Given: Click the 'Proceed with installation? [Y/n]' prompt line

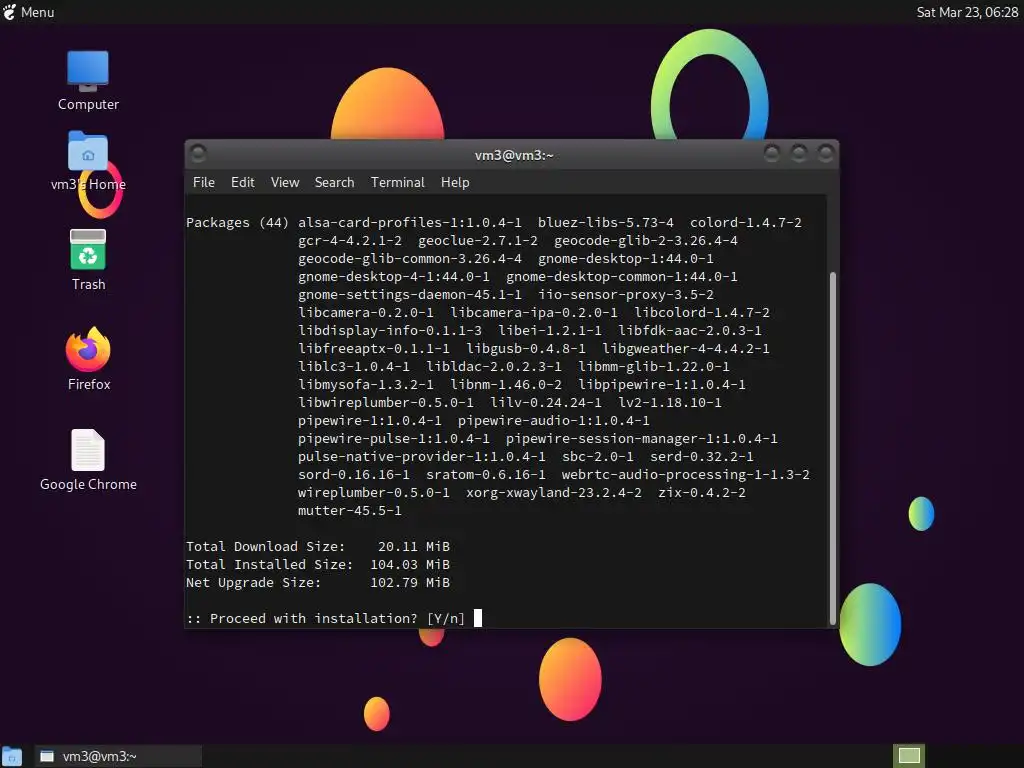Looking at the screenshot, I should [x=325, y=618].
